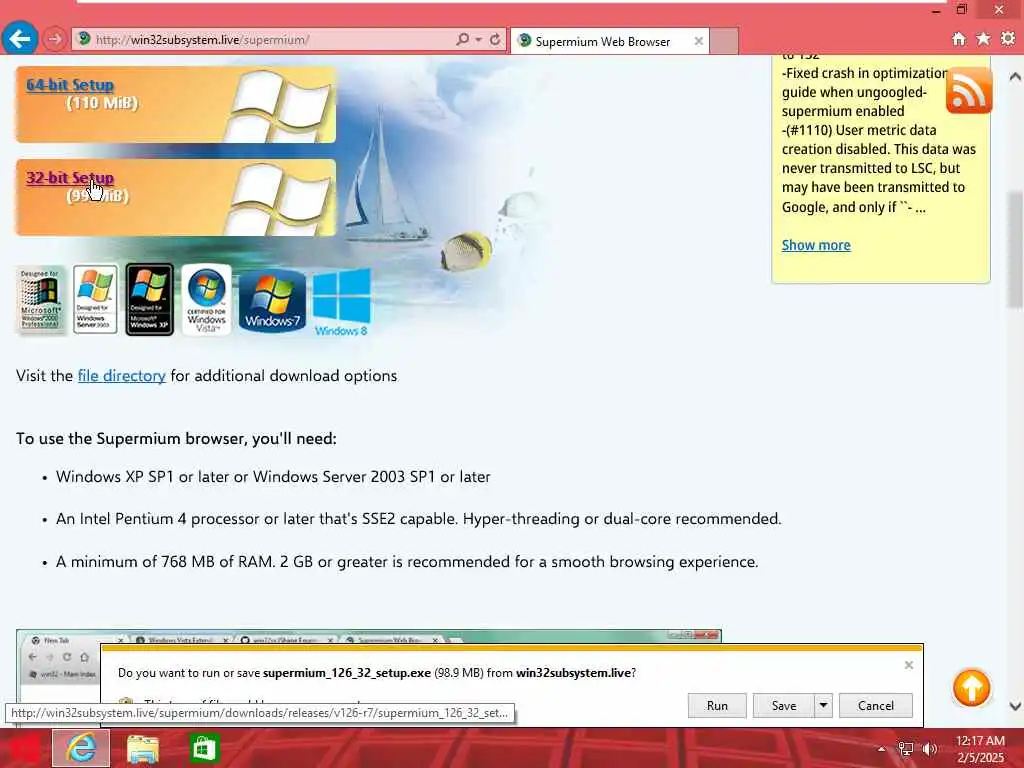The width and height of the screenshot is (1024, 768).
Task: Click the Start button on taskbar
Action: [x=24, y=748]
